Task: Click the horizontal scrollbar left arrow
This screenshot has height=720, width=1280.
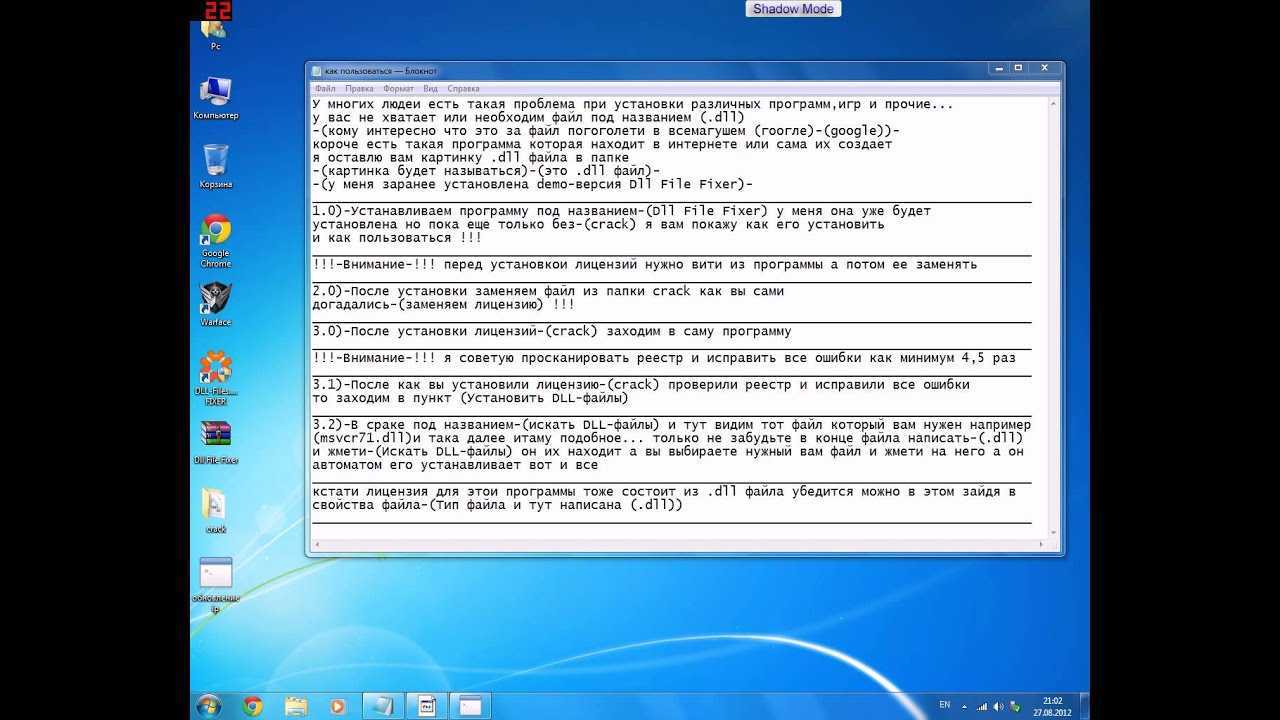Action: click(318, 545)
